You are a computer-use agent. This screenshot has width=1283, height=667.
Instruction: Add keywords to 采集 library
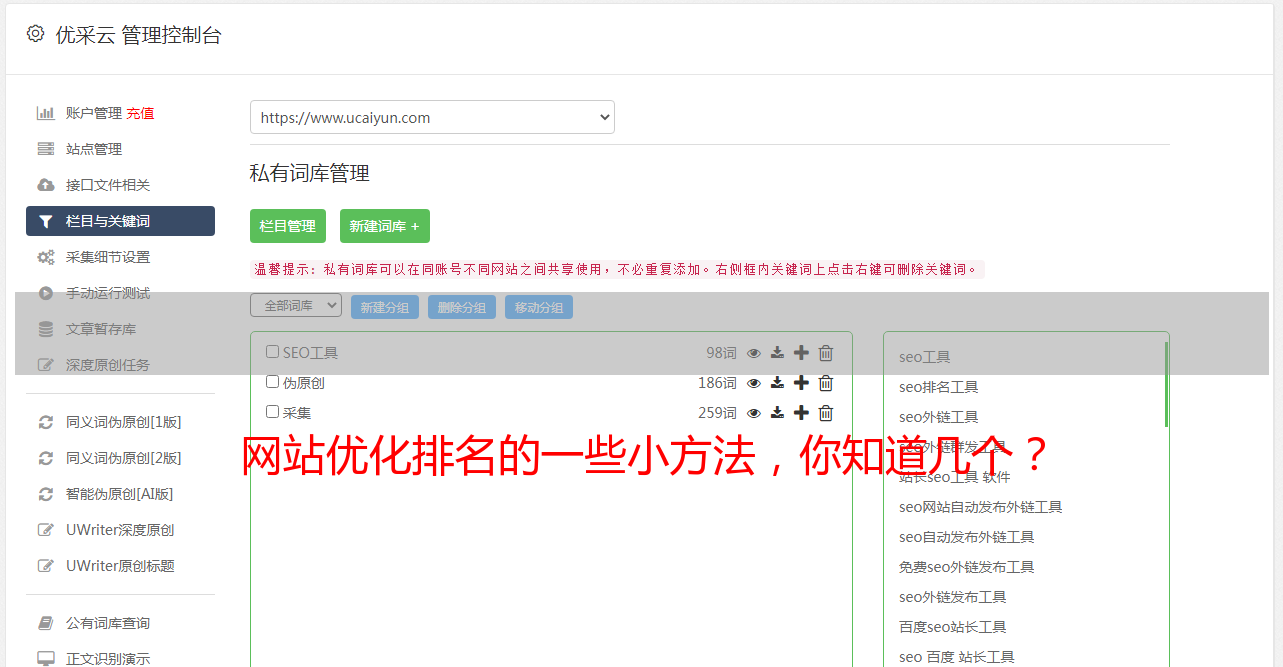click(x=801, y=413)
